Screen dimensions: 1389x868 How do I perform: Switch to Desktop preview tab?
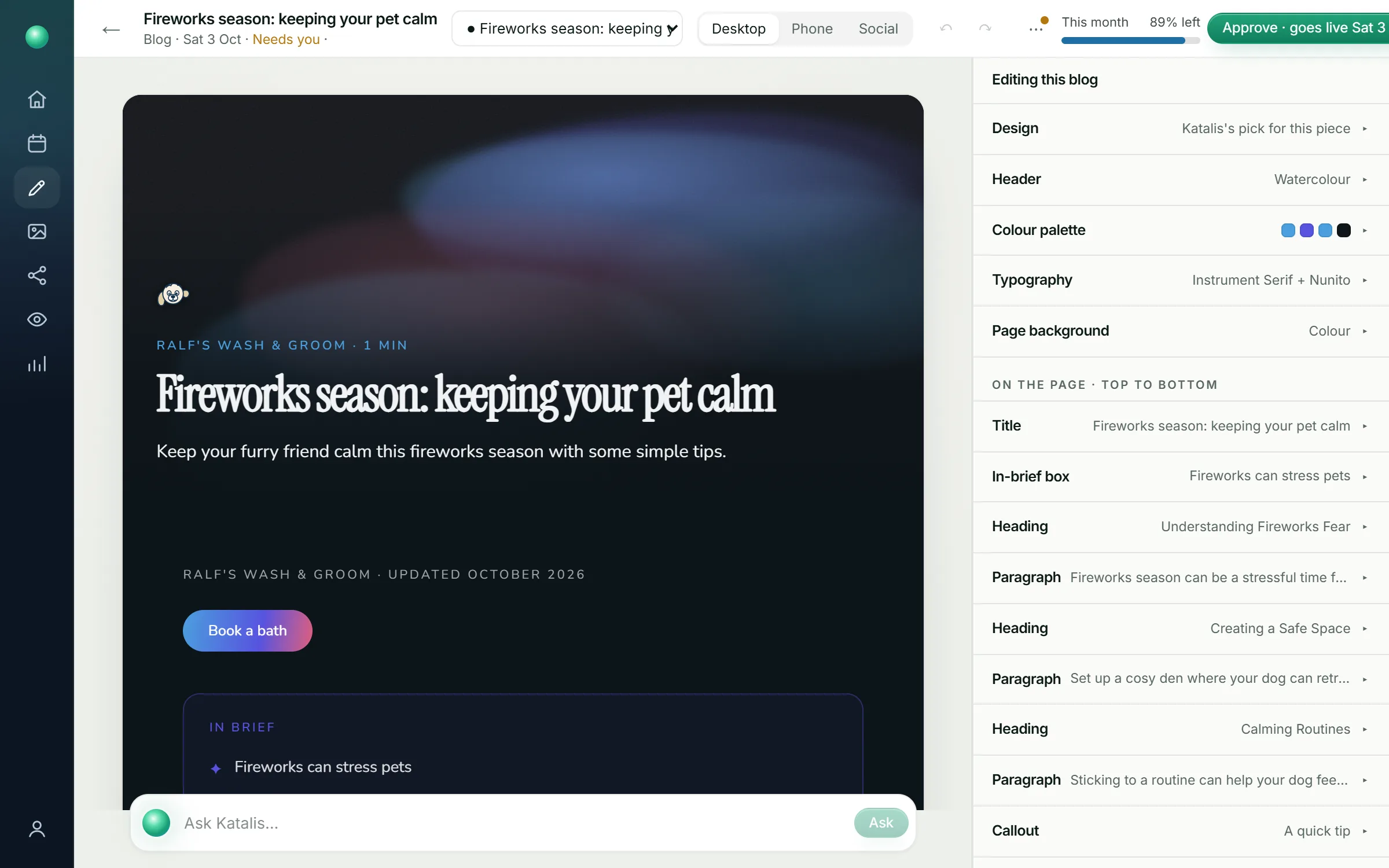[738, 28]
